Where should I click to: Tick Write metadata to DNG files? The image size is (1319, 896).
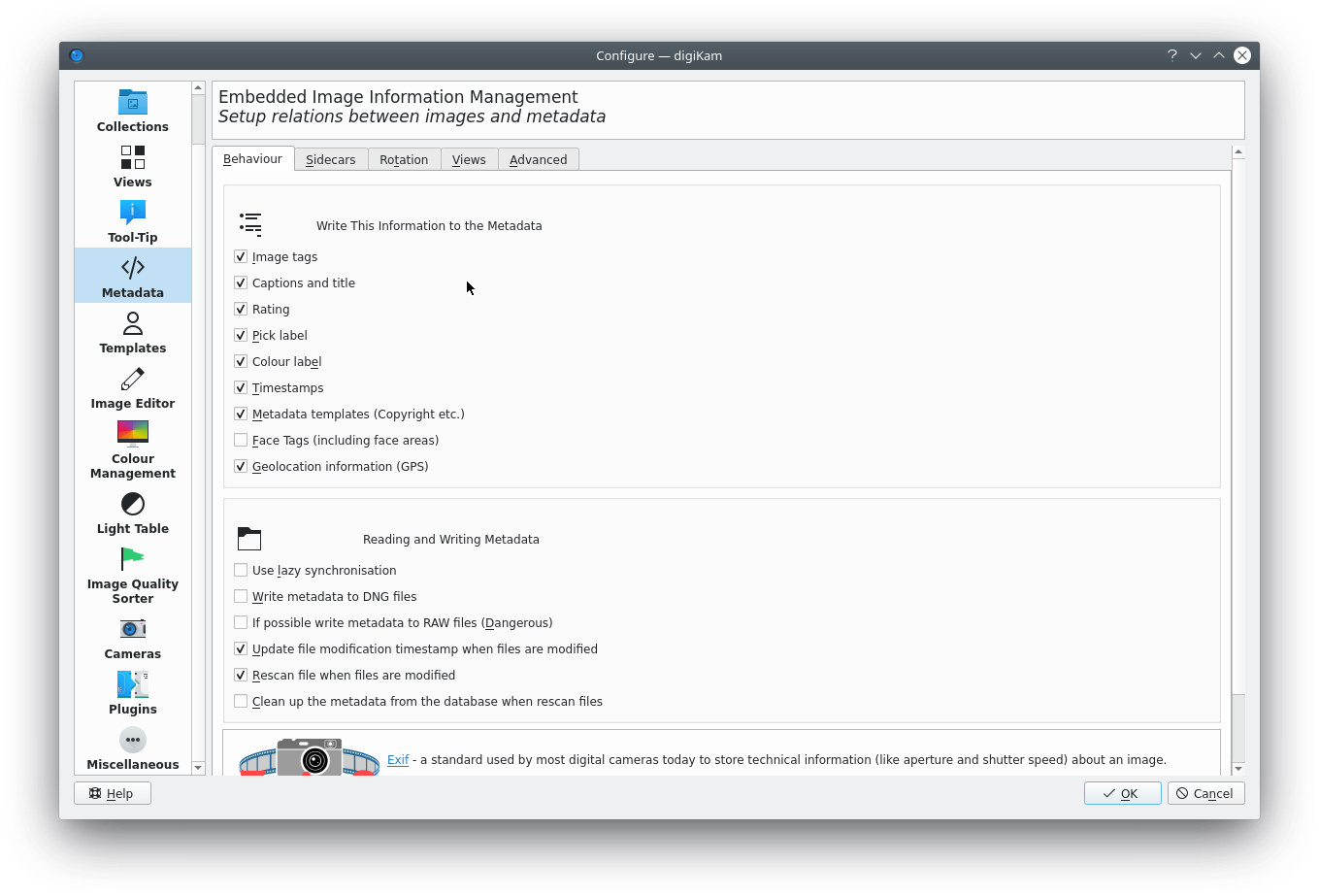(x=241, y=596)
